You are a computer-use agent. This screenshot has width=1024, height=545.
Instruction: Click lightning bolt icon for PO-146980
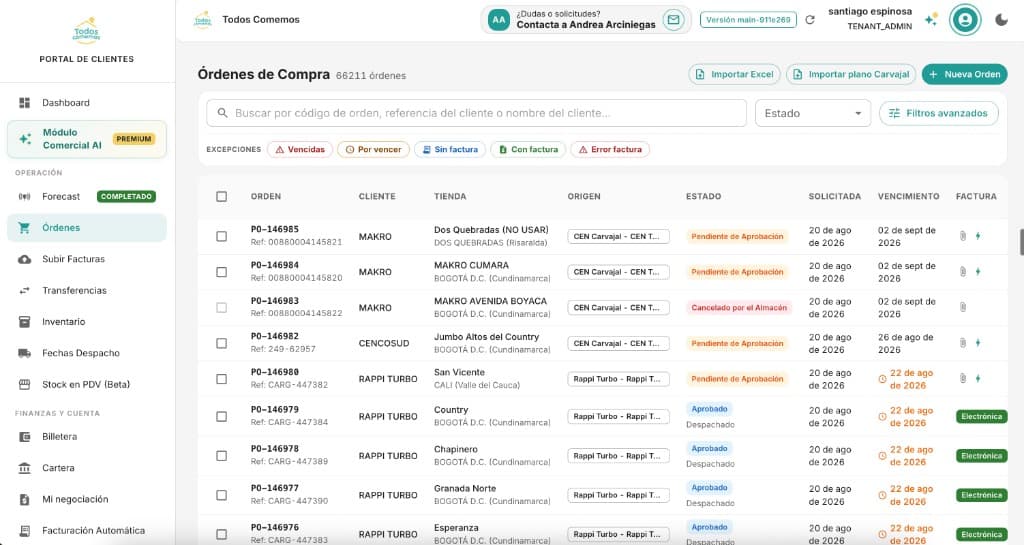978,379
